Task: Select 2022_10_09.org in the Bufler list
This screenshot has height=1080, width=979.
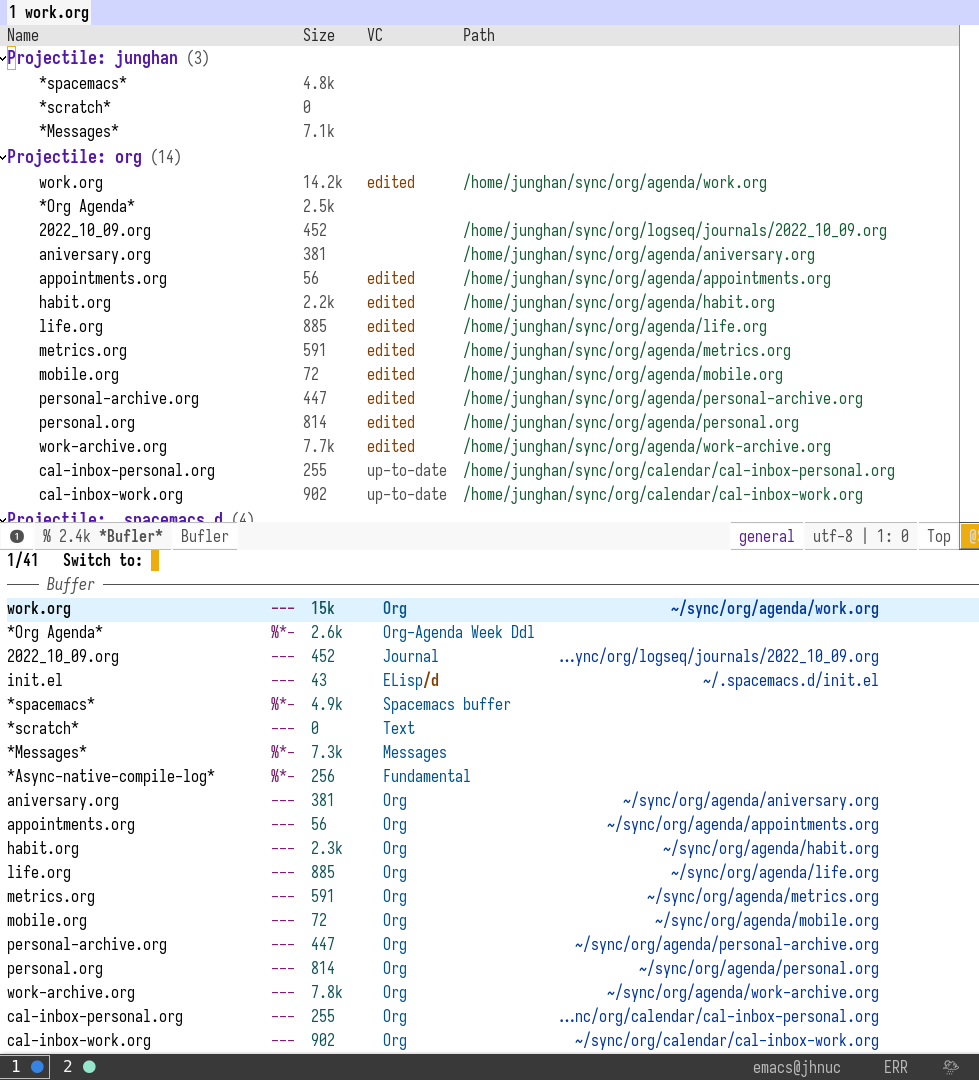Action: 95,231
